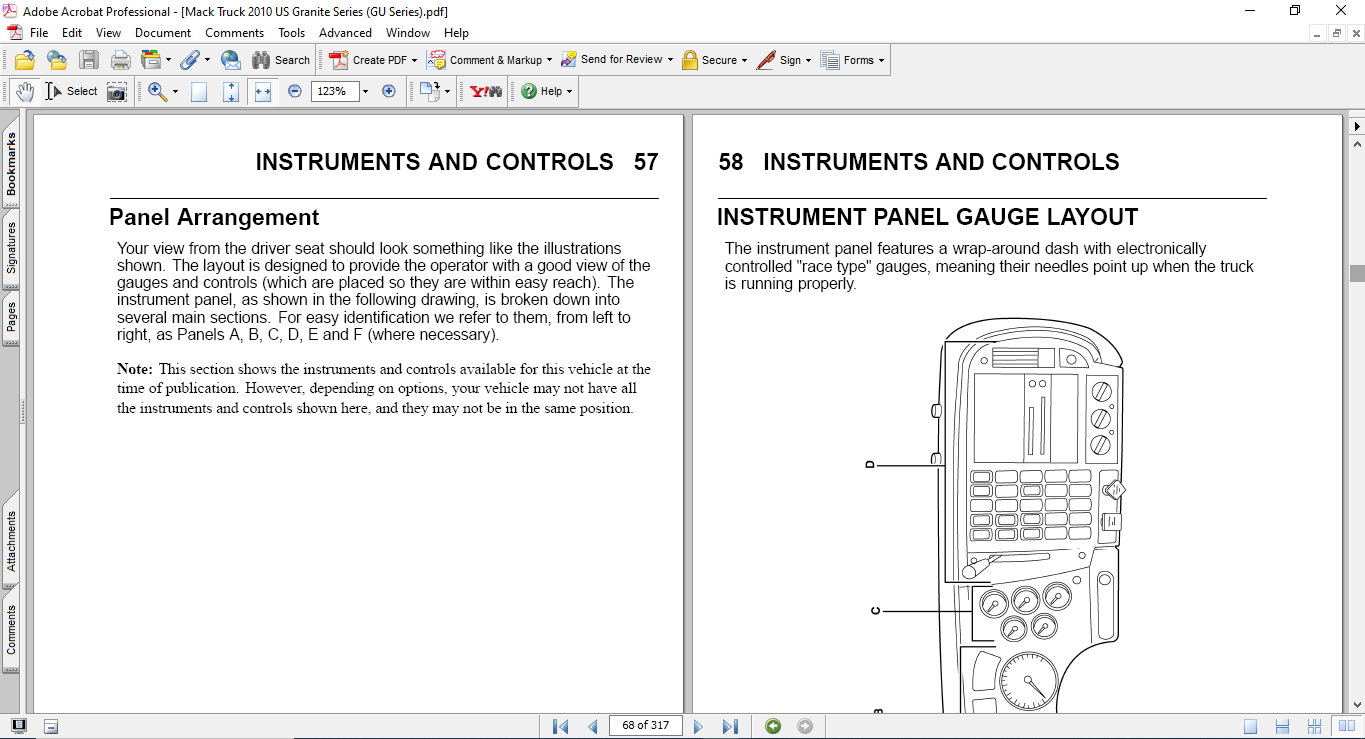1365x739 pixels.
Task: Open the Bookmarks side panel tab
Action: coord(11,165)
